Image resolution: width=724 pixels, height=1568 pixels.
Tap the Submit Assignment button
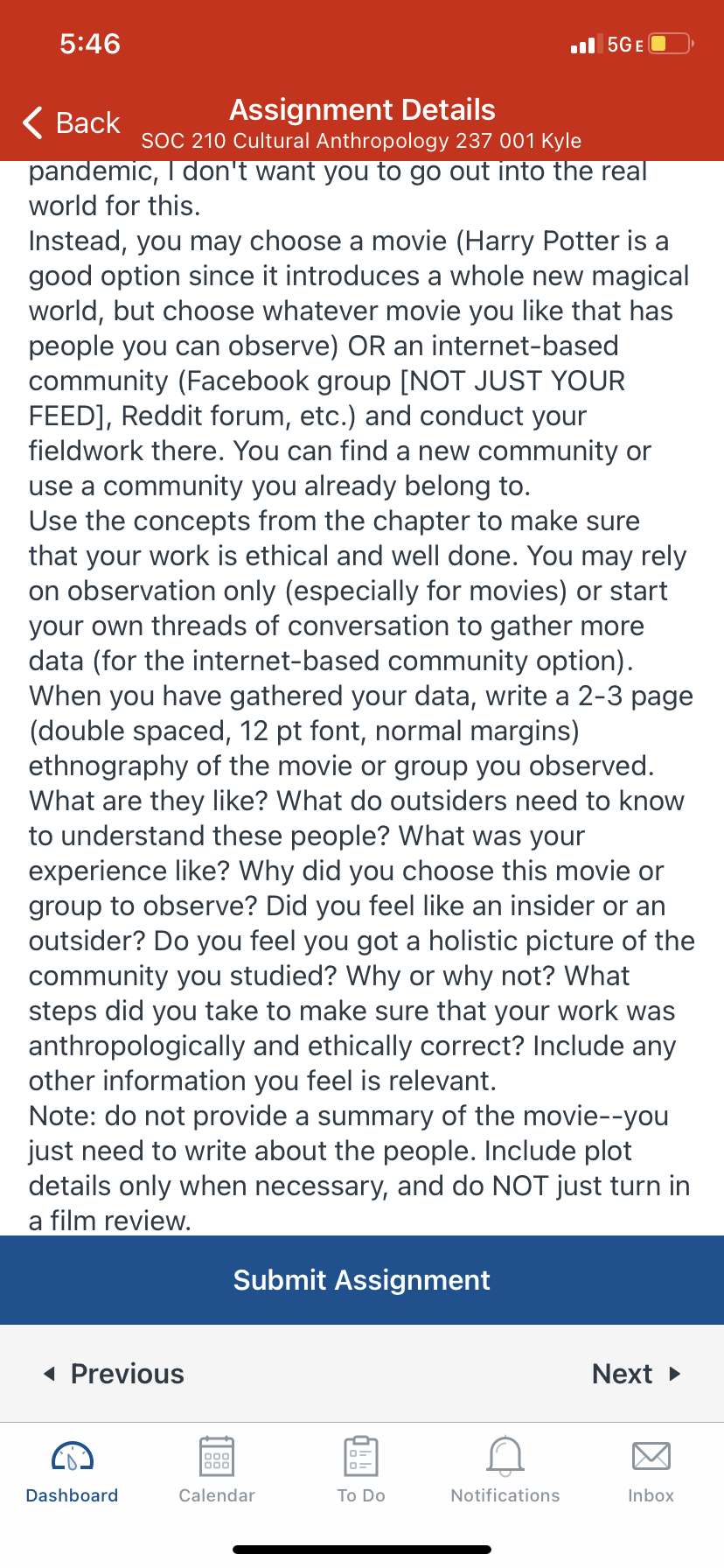(x=362, y=1280)
